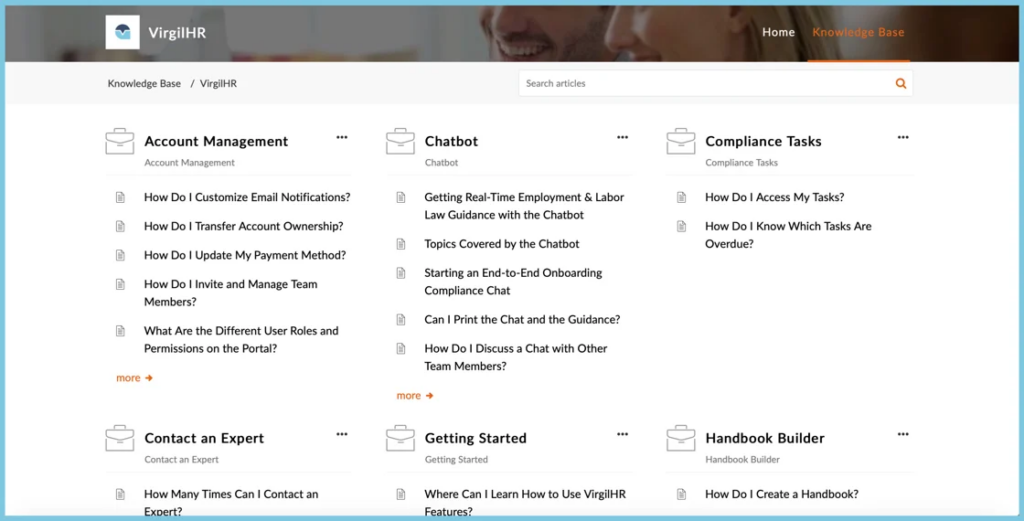The width and height of the screenshot is (1024, 521).
Task: Click document icon beside How Do I Access My Tasks
Action: [681, 197]
